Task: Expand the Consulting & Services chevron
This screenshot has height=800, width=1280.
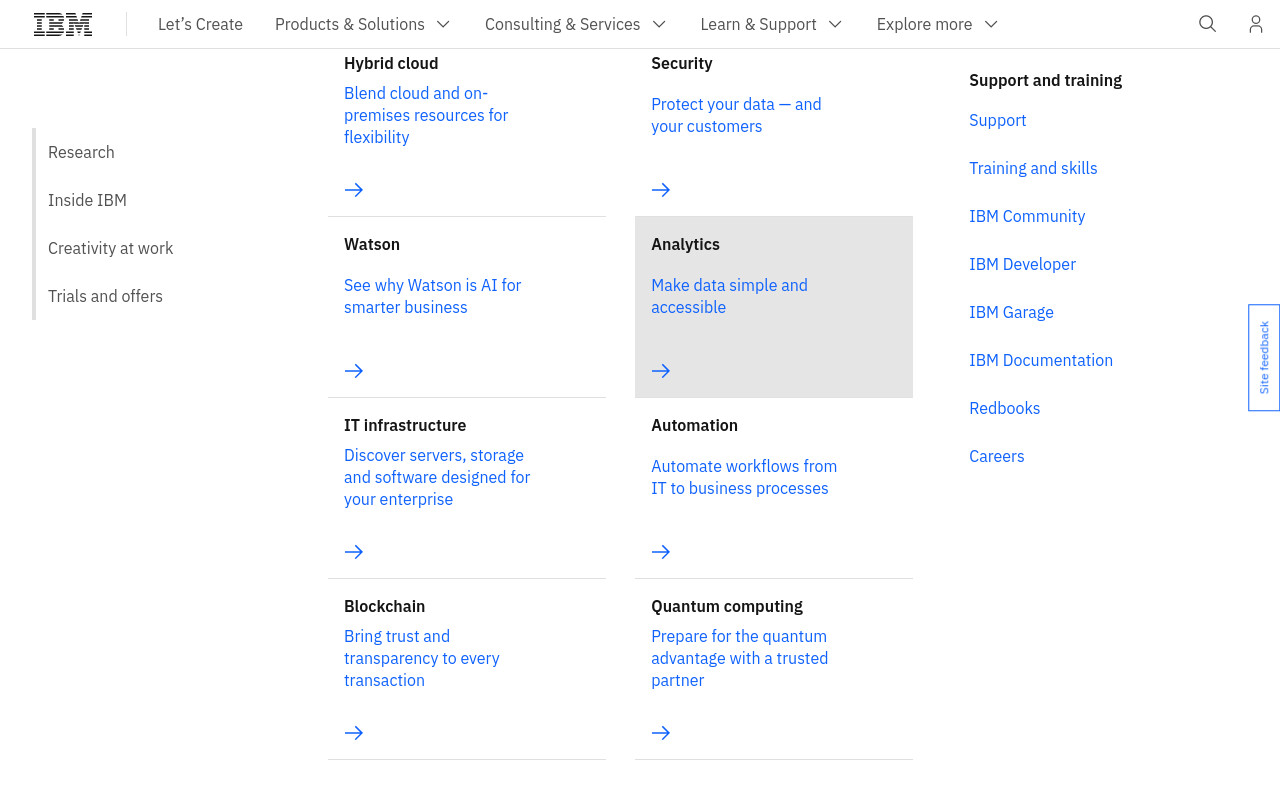Action: click(659, 24)
